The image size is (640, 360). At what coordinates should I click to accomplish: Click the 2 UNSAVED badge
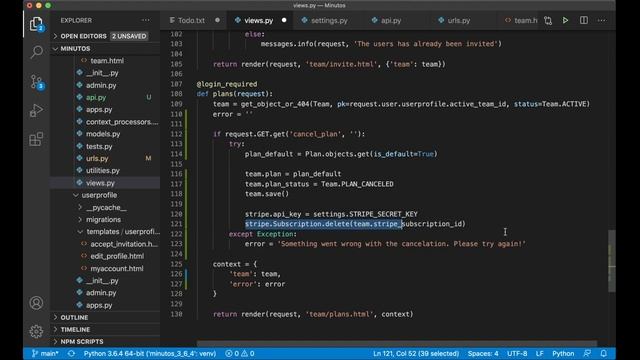point(129,36)
